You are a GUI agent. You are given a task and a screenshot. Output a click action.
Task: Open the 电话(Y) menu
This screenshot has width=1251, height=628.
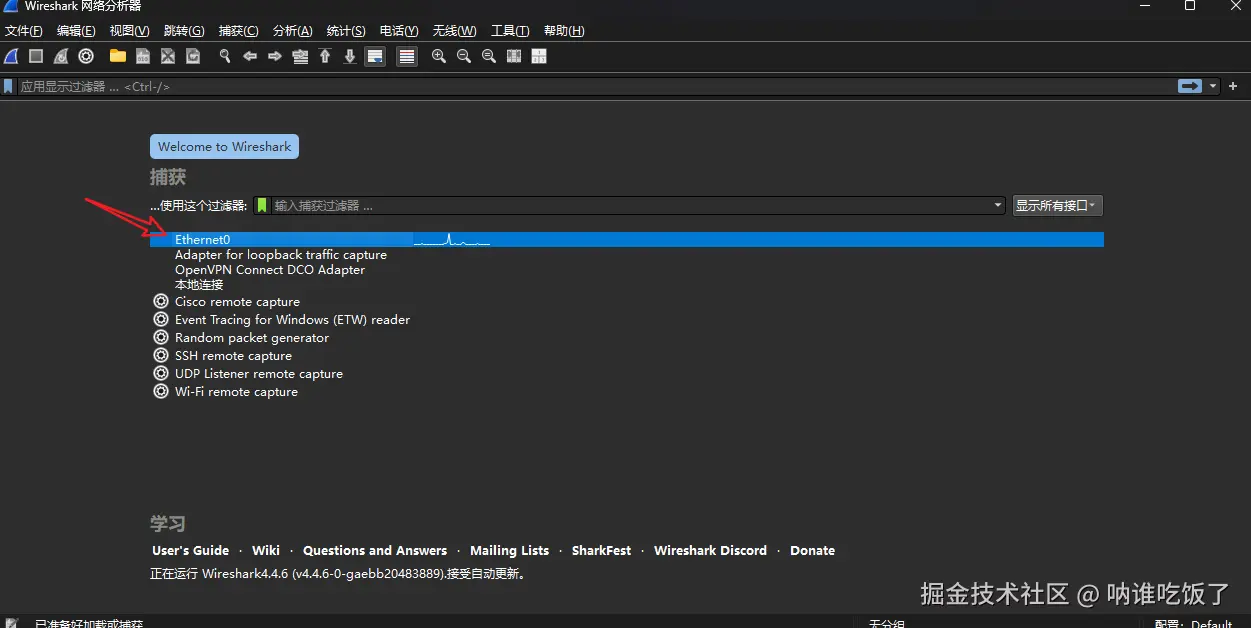point(399,31)
